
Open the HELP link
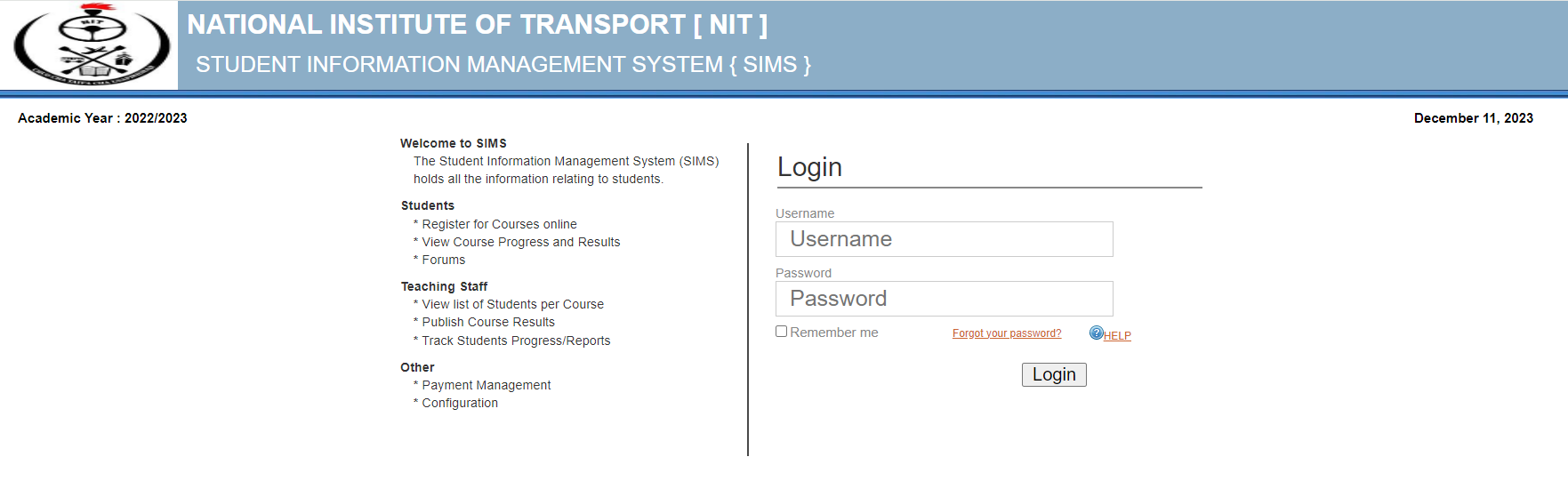(x=1117, y=335)
